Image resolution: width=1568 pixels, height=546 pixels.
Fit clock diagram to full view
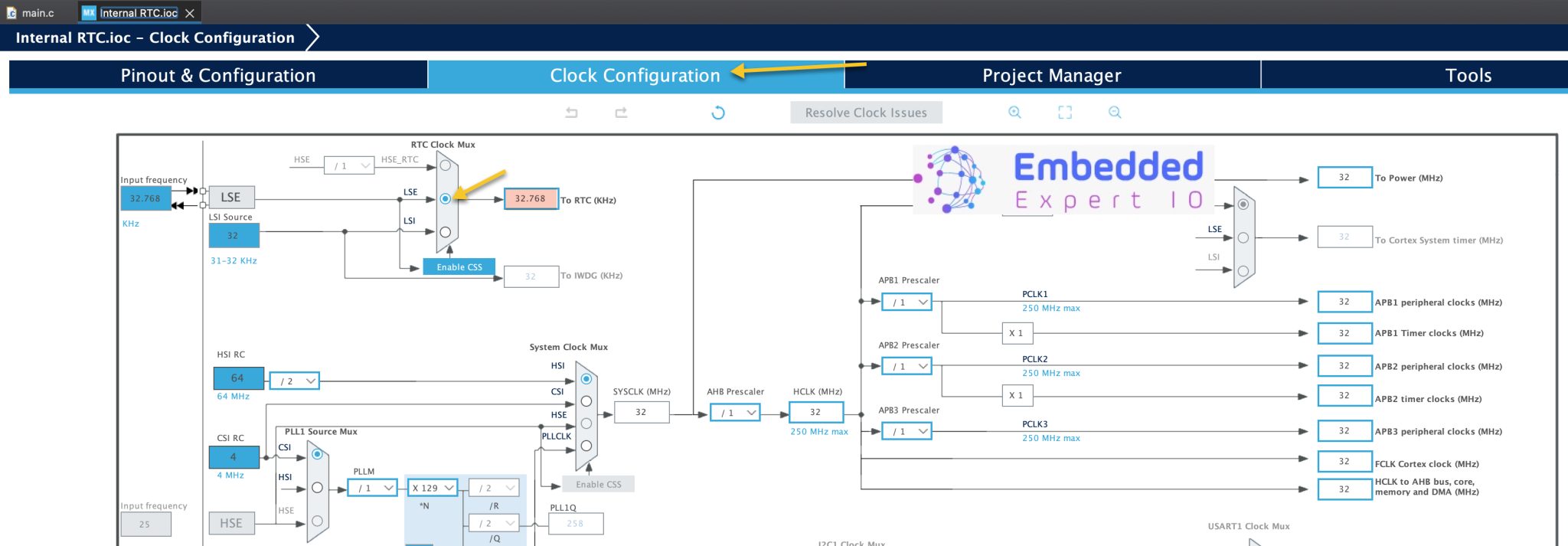(1064, 113)
